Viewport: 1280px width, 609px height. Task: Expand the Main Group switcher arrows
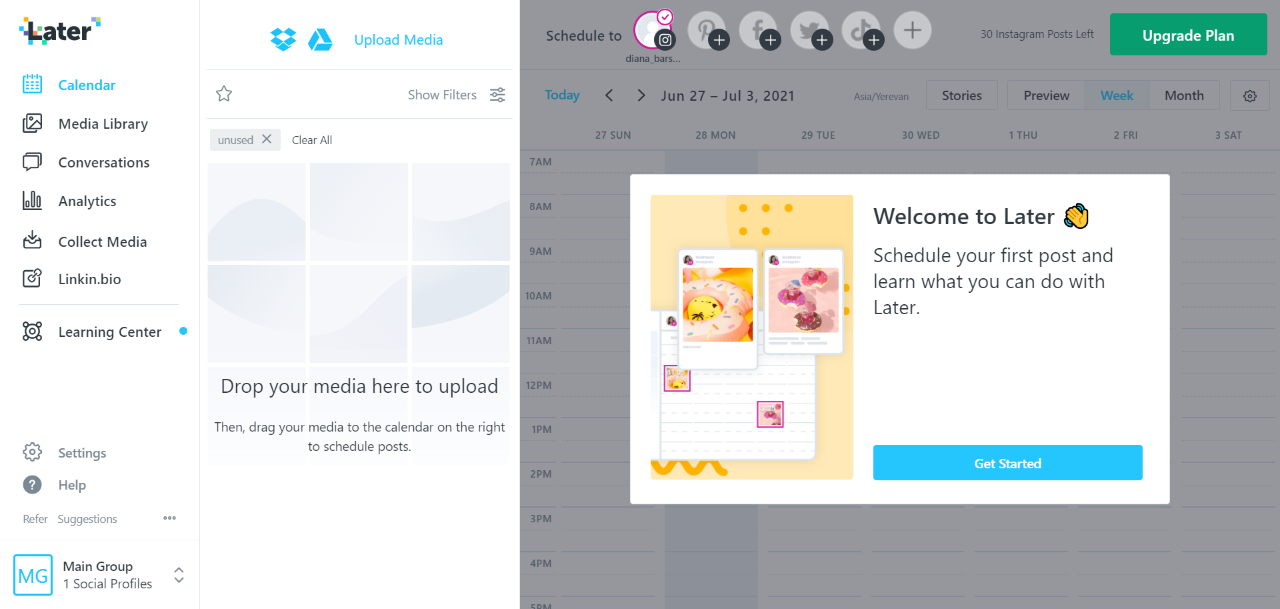[x=179, y=575]
